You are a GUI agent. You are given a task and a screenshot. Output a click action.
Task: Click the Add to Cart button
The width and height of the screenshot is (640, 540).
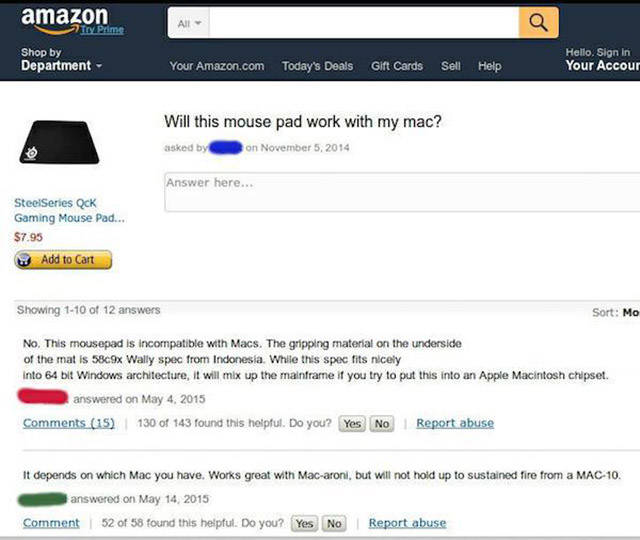point(62,260)
